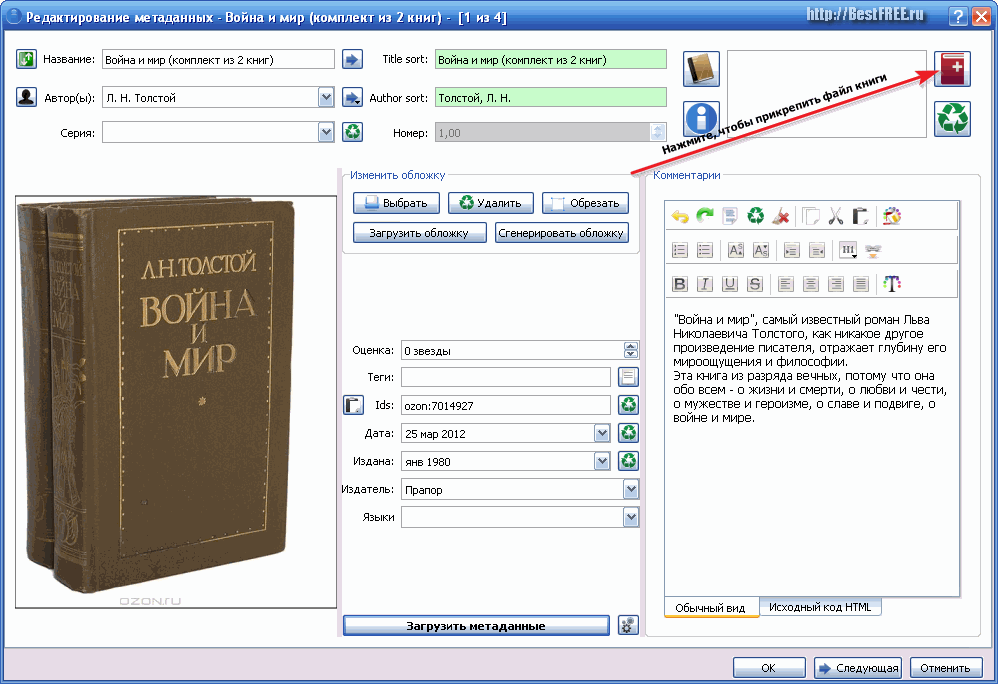Set cover from book file using the brown book icon
The width and height of the screenshot is (998, 684).
coord(701,69)
